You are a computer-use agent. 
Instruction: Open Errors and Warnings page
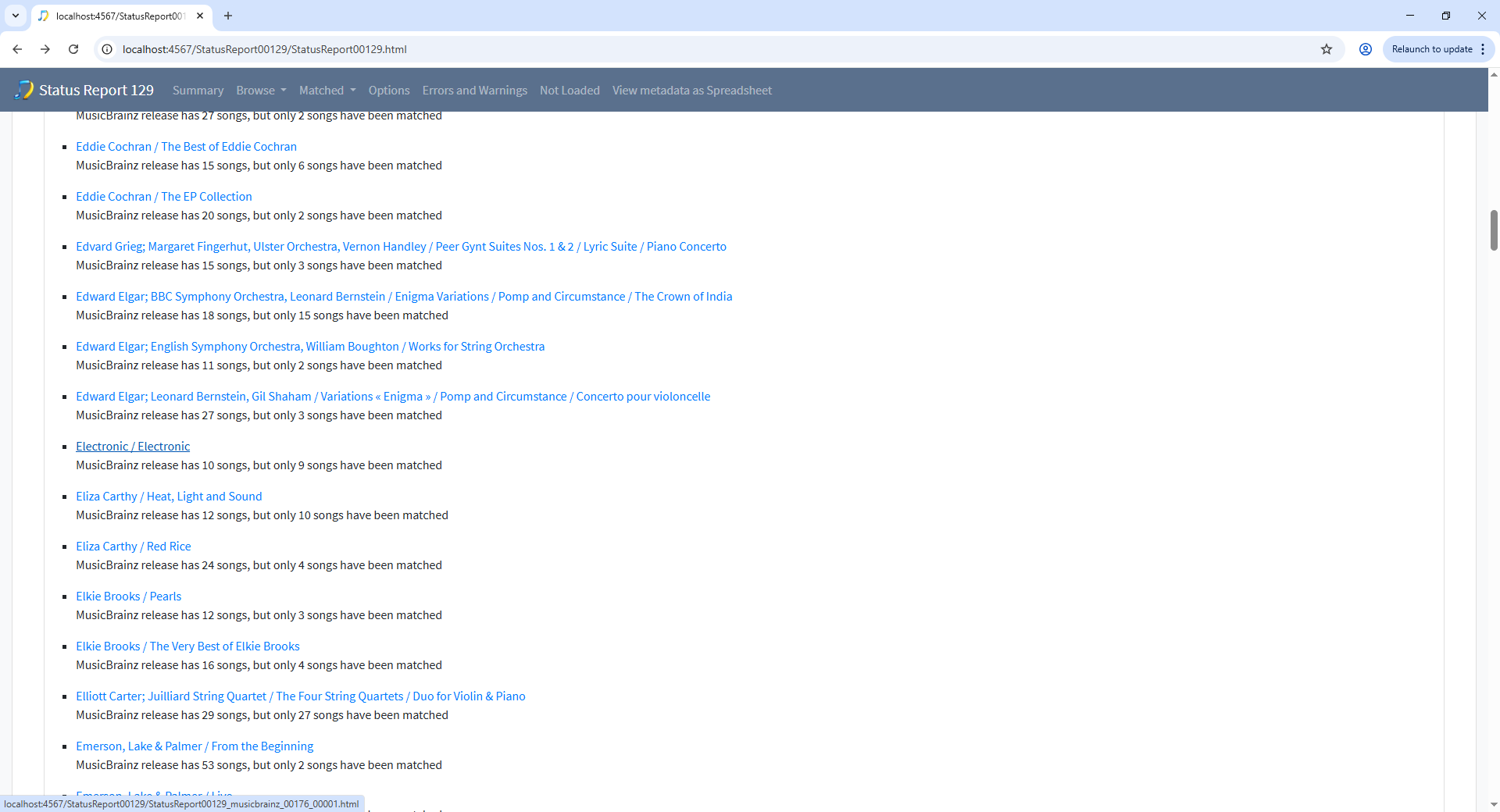[475, 91]
